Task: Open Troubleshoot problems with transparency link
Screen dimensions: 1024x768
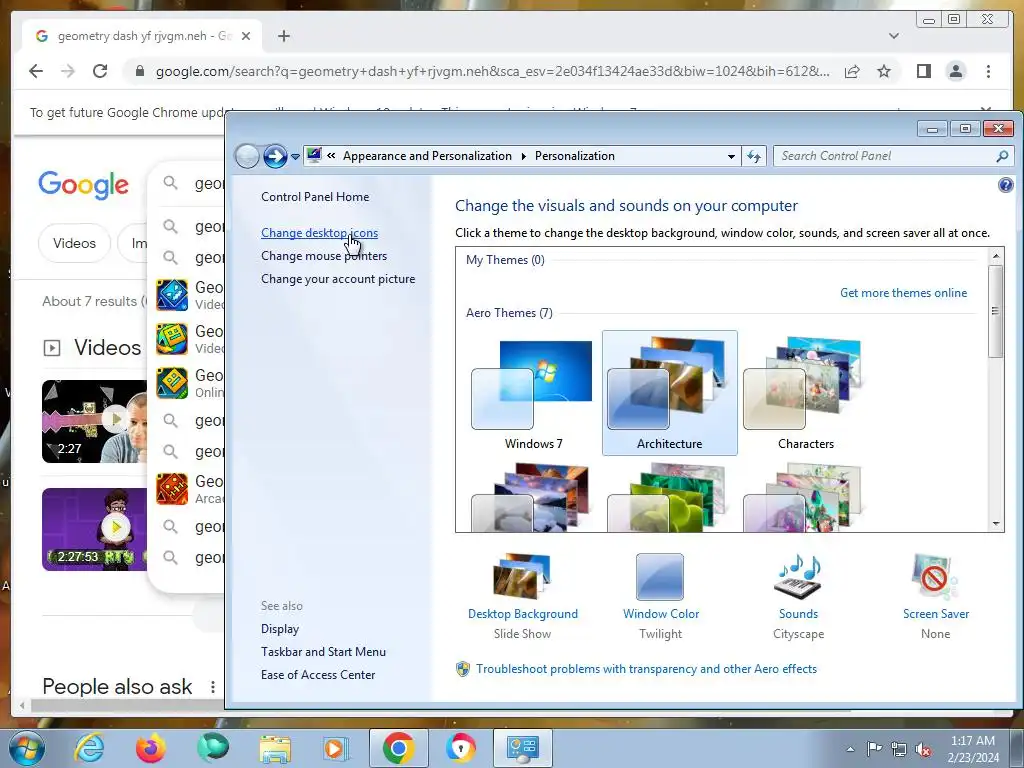Action: coord(646,669)
